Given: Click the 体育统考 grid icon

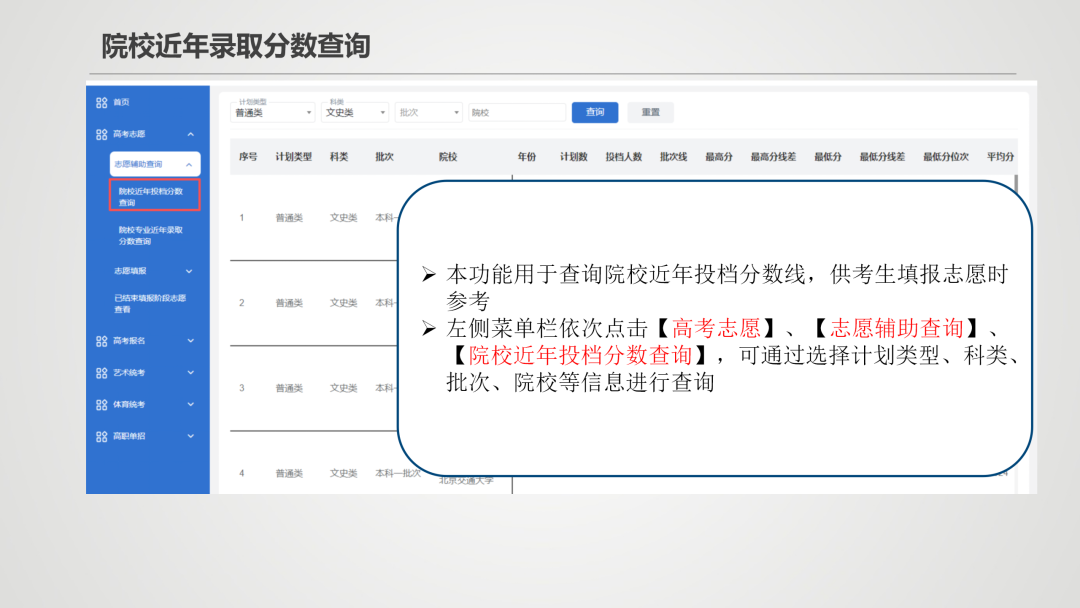Looking at the screenshot, I should coord(102,404).
